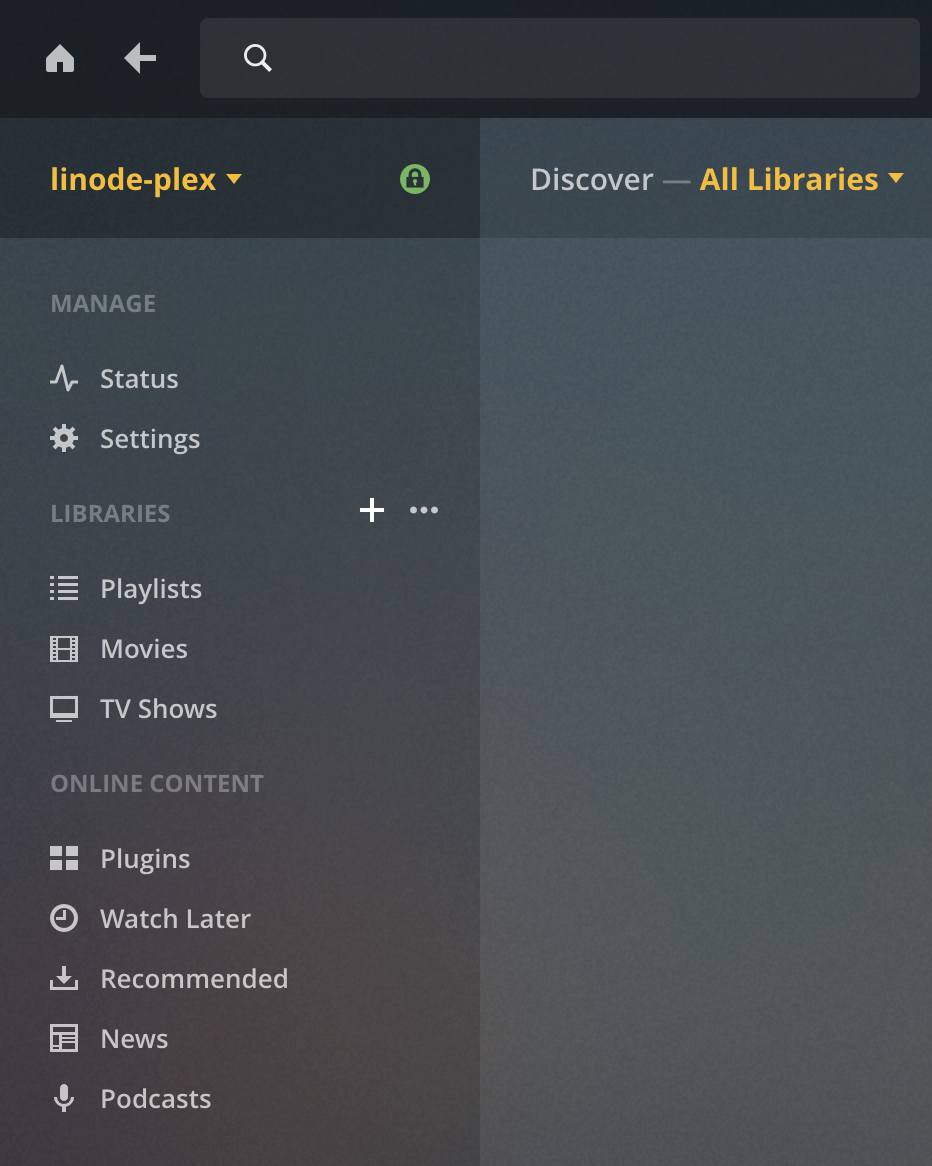Open the TV Shows monitor icon
This screenshot has height=1166, width=932.
tap(64, 708)
